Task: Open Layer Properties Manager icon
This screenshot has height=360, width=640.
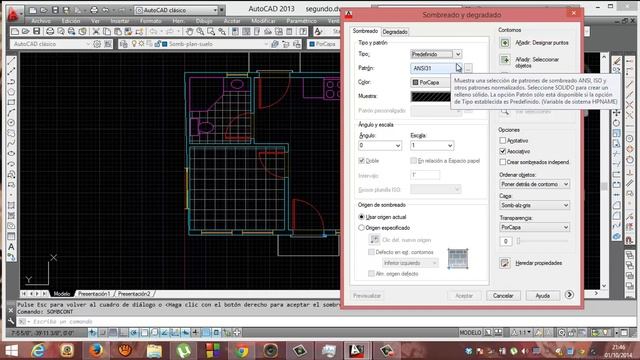Action: pyautogui.click(x=124, y=44)
